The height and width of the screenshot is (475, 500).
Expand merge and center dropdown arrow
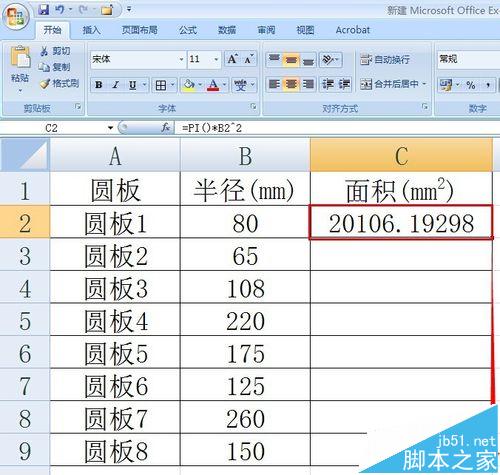[425, 84]
